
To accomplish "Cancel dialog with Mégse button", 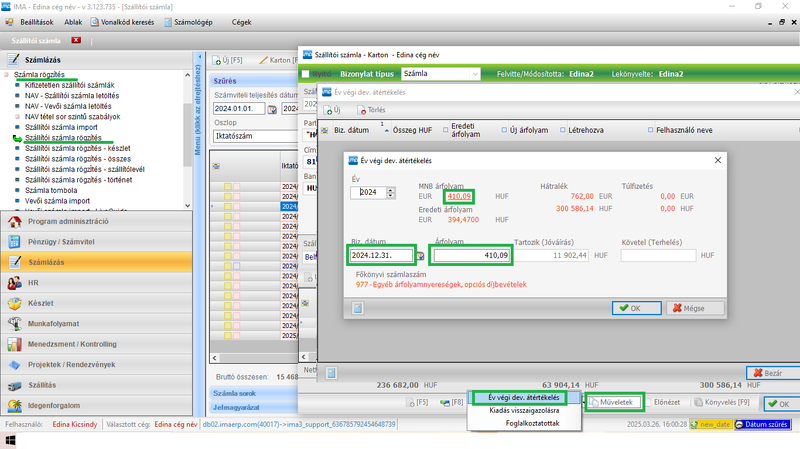I will pyautogui.click(x=695, y=308).
